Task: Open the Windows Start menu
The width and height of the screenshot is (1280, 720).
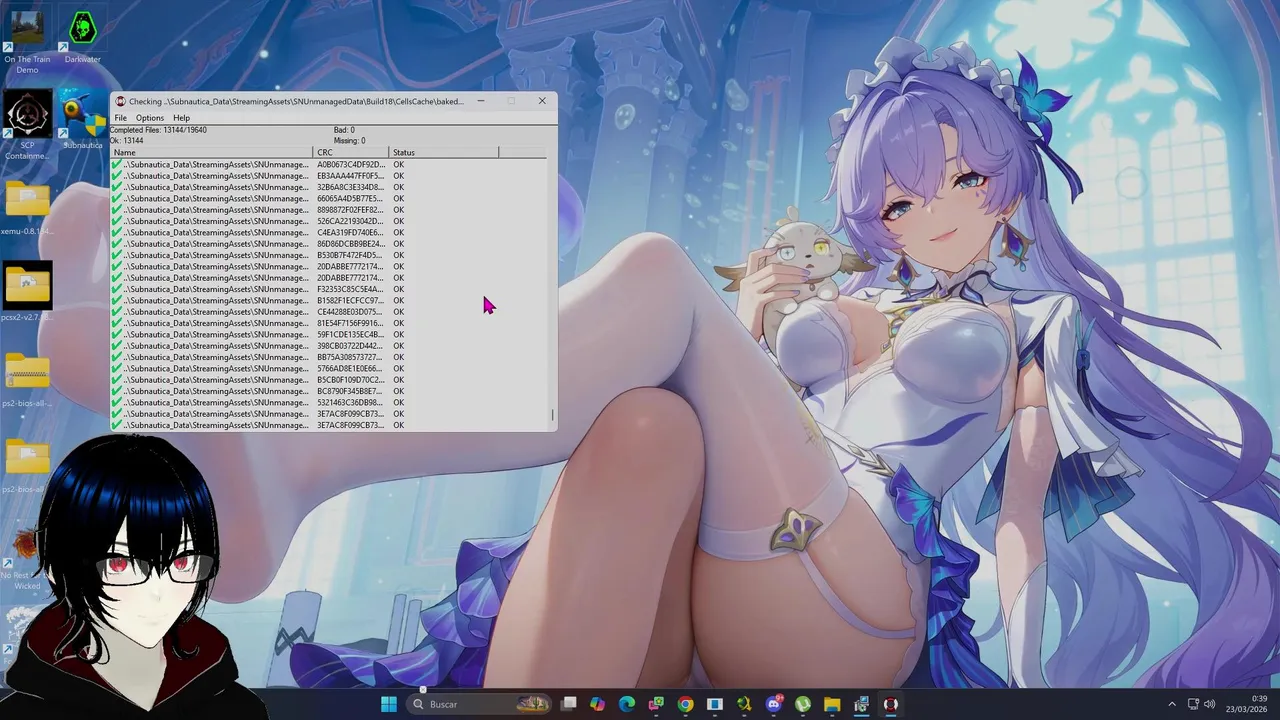Action: 388,704
